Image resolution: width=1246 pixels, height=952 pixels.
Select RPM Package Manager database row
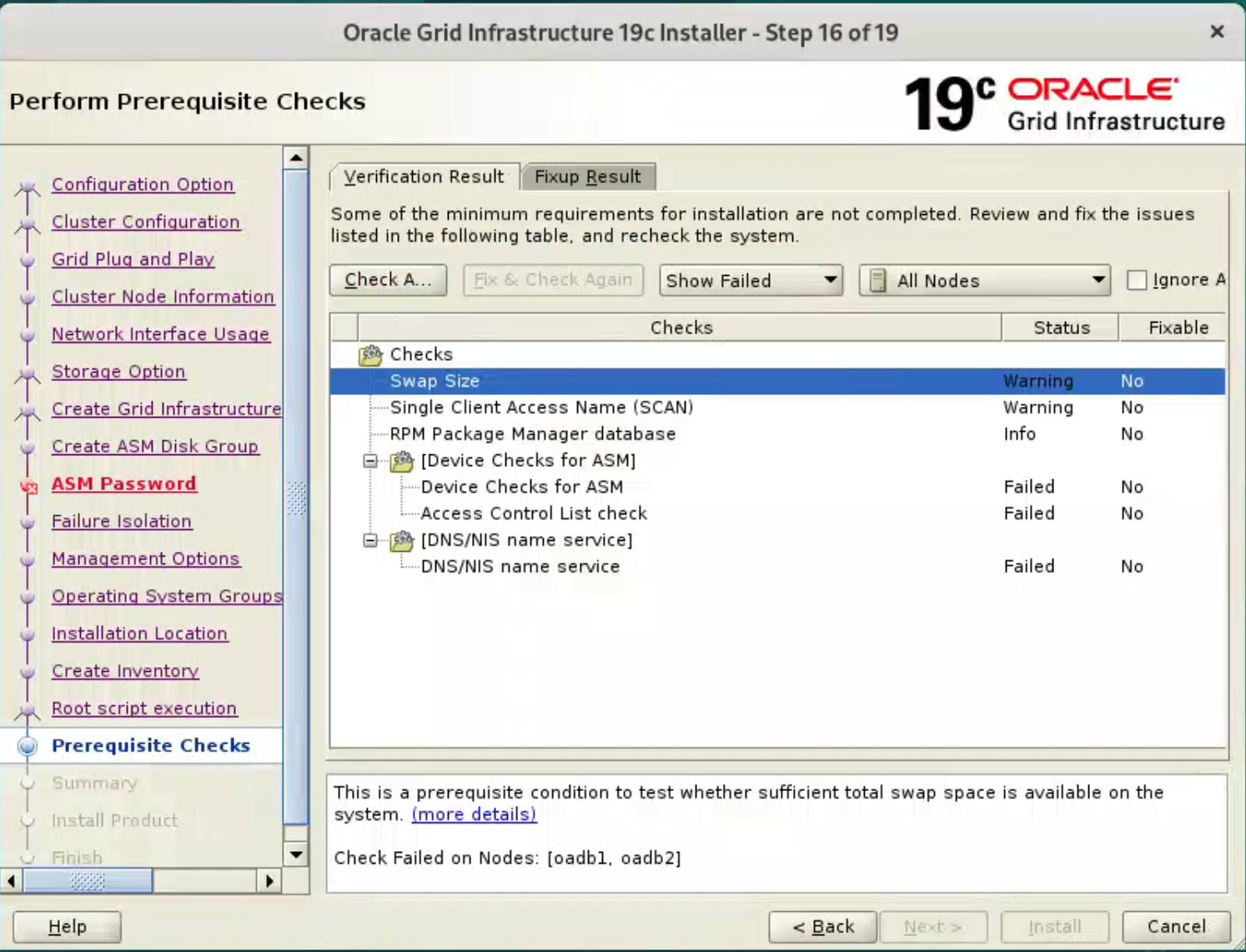point(777,434)
